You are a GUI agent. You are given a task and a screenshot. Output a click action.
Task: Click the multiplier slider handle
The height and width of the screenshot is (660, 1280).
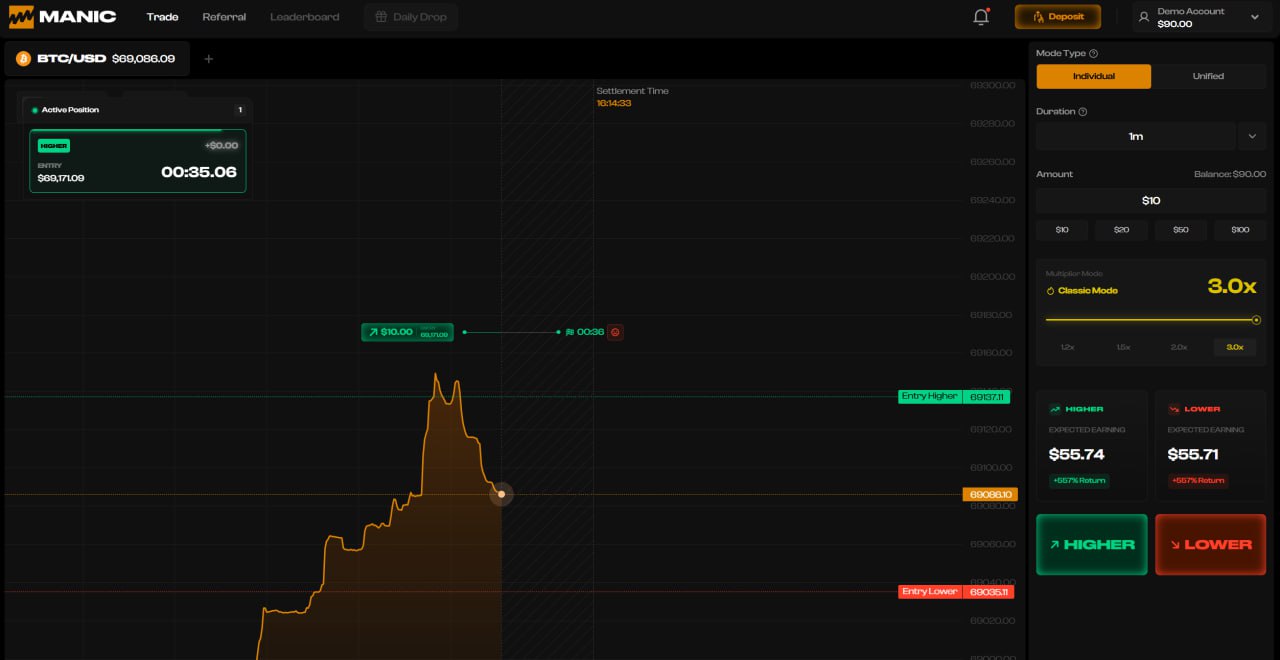1256,320
